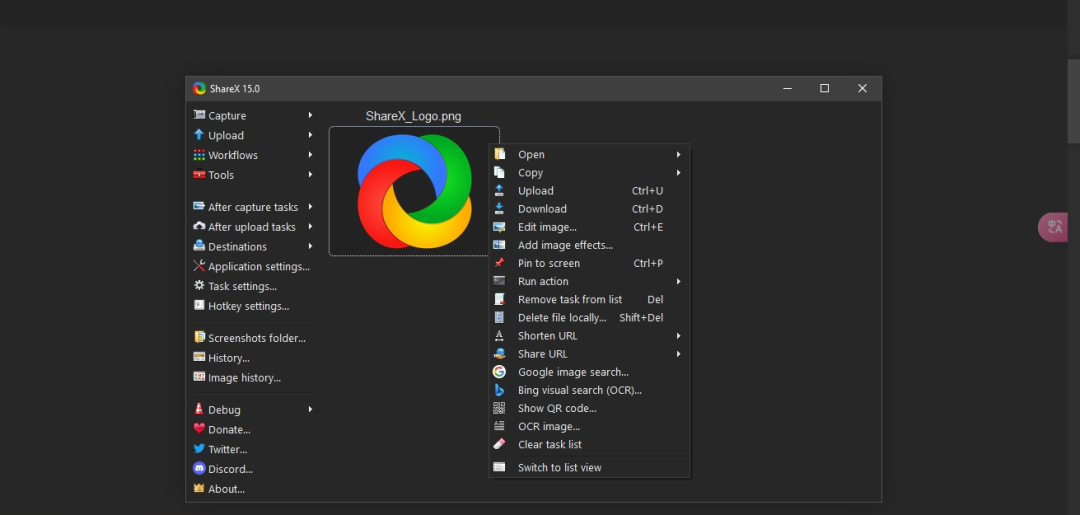1080x515 pixels.
Task: Choose Delete file locally... entry
Action: coord(589,317)
